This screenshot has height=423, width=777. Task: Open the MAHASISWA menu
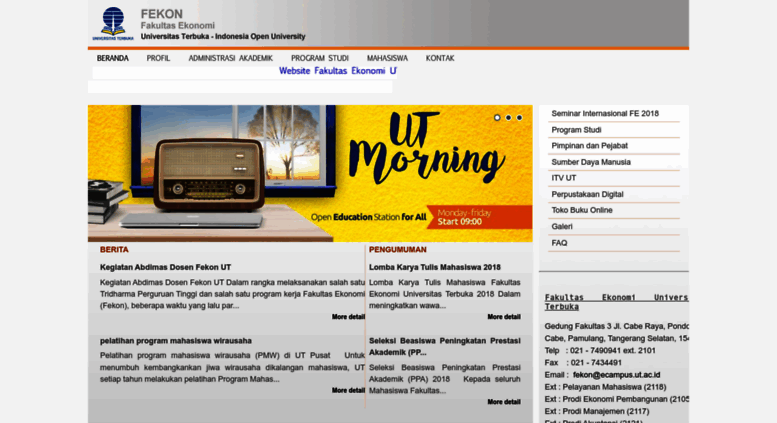point(387,58)
